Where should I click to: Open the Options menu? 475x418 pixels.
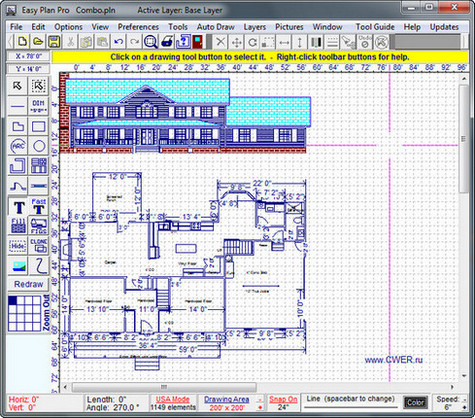click(68, 27)
